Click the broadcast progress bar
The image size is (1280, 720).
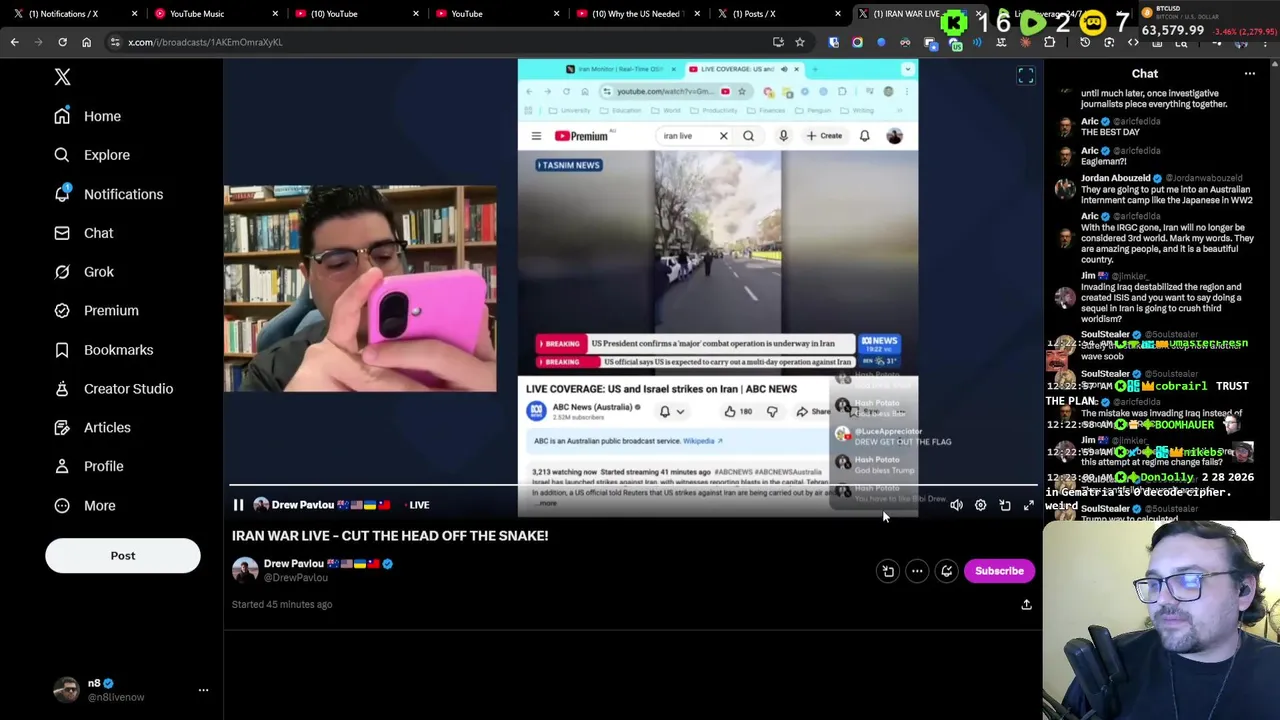[632, 486]
